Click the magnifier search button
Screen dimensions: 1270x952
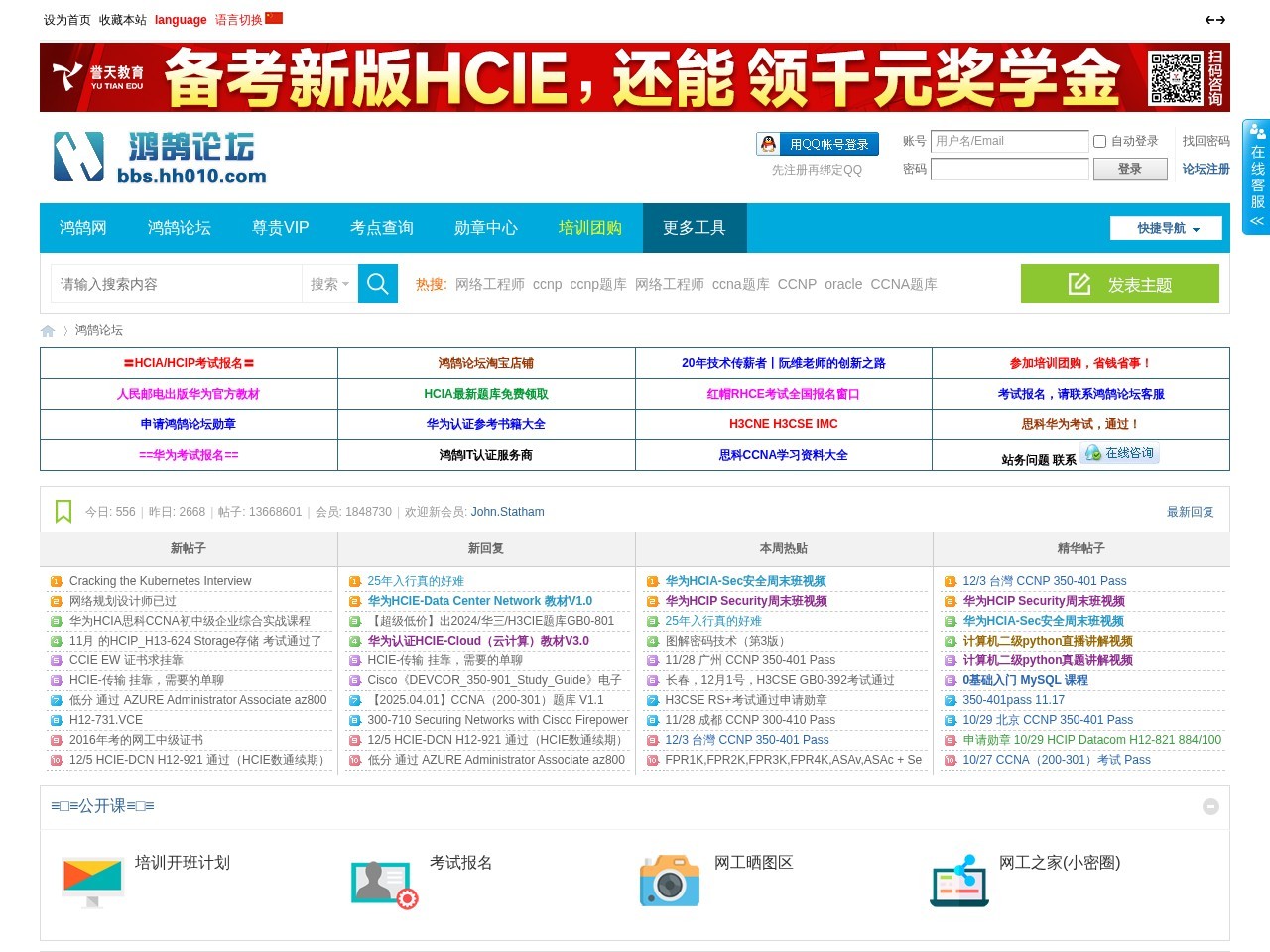[x=377, y=284]
